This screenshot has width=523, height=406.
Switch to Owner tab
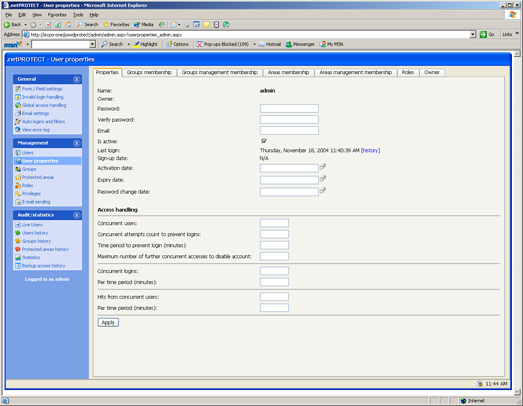click(x=432, y=72)
